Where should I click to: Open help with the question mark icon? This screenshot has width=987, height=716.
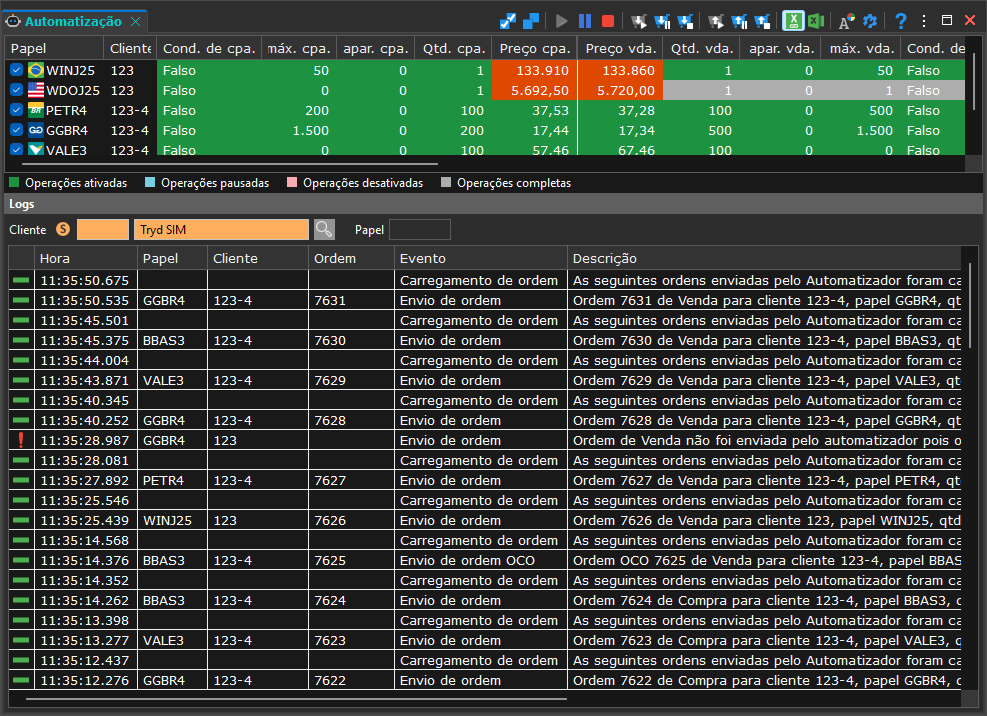[x=901, y=21]
